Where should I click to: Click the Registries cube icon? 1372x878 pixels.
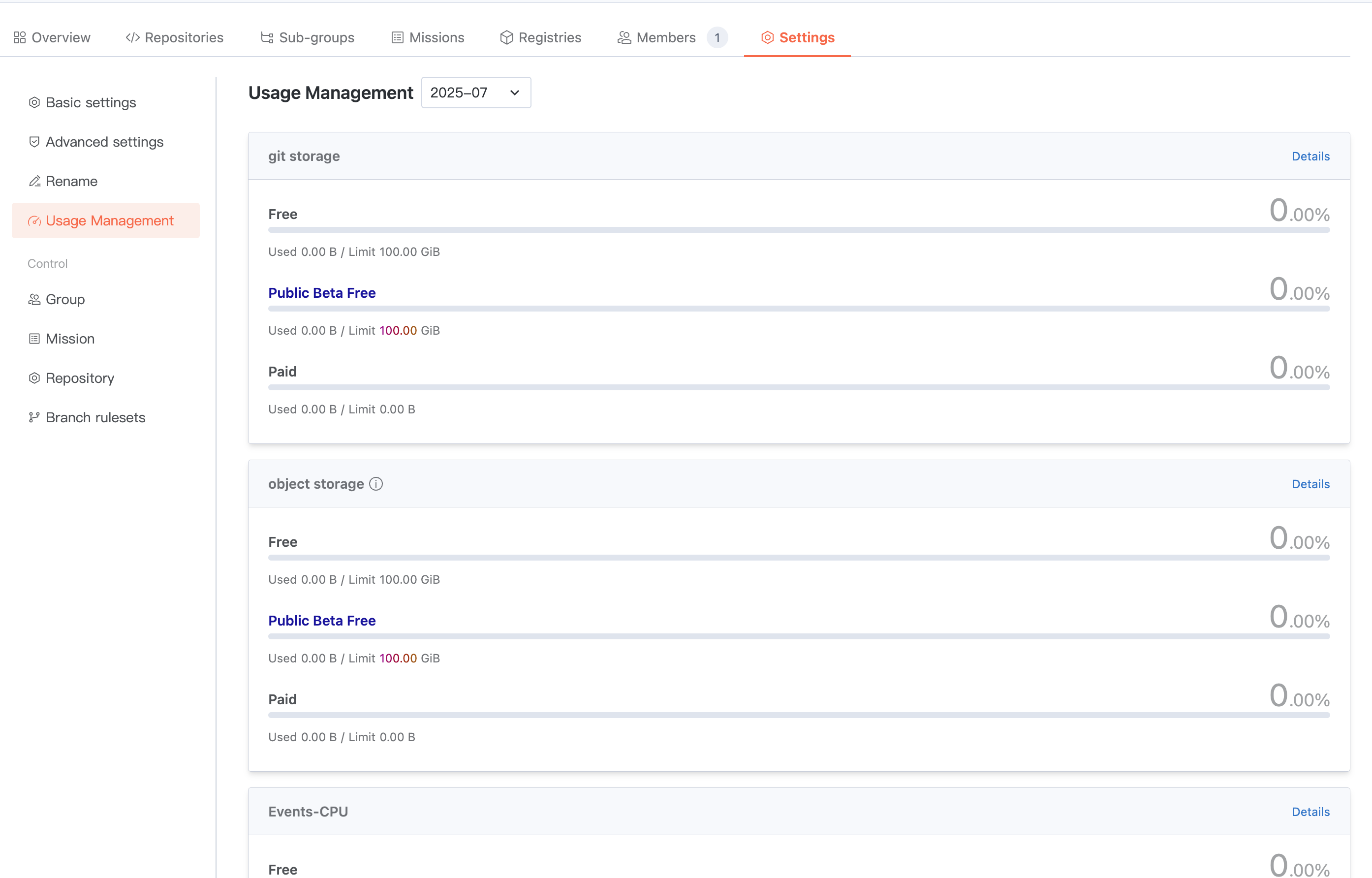pos(506,37)
